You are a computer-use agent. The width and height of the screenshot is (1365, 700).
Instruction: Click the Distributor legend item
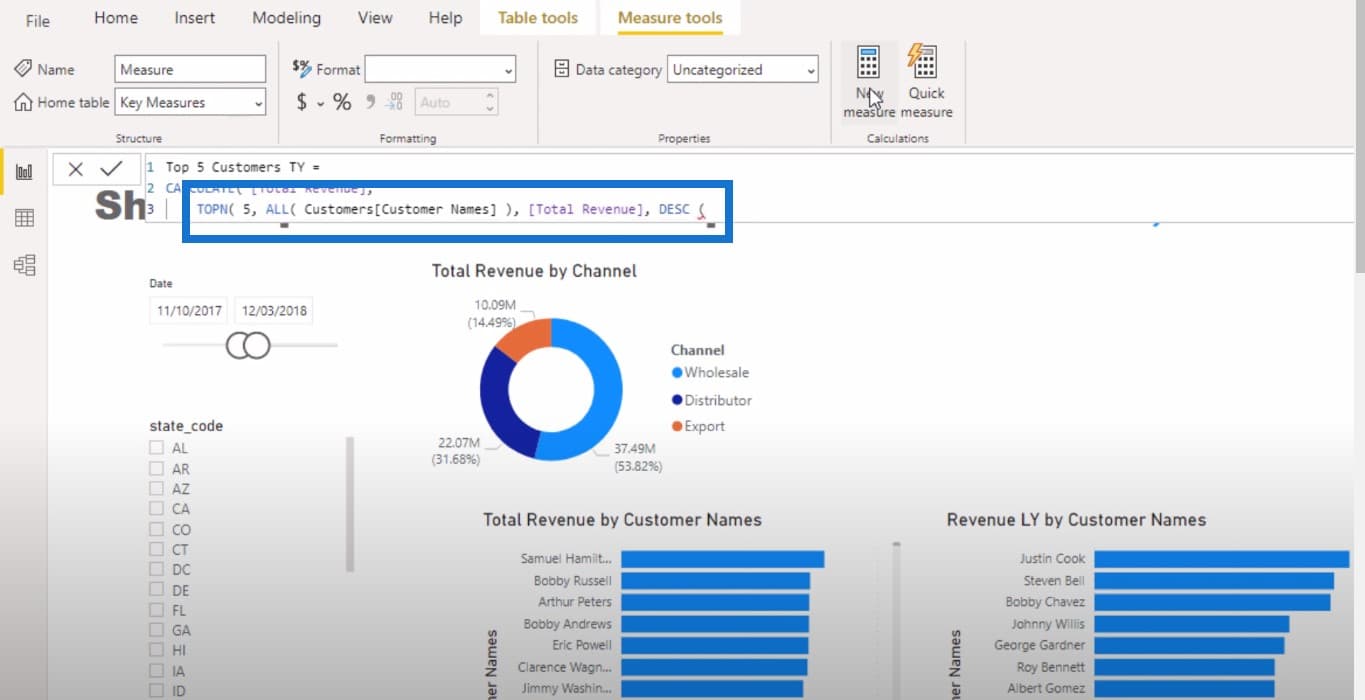click(711, 400)
